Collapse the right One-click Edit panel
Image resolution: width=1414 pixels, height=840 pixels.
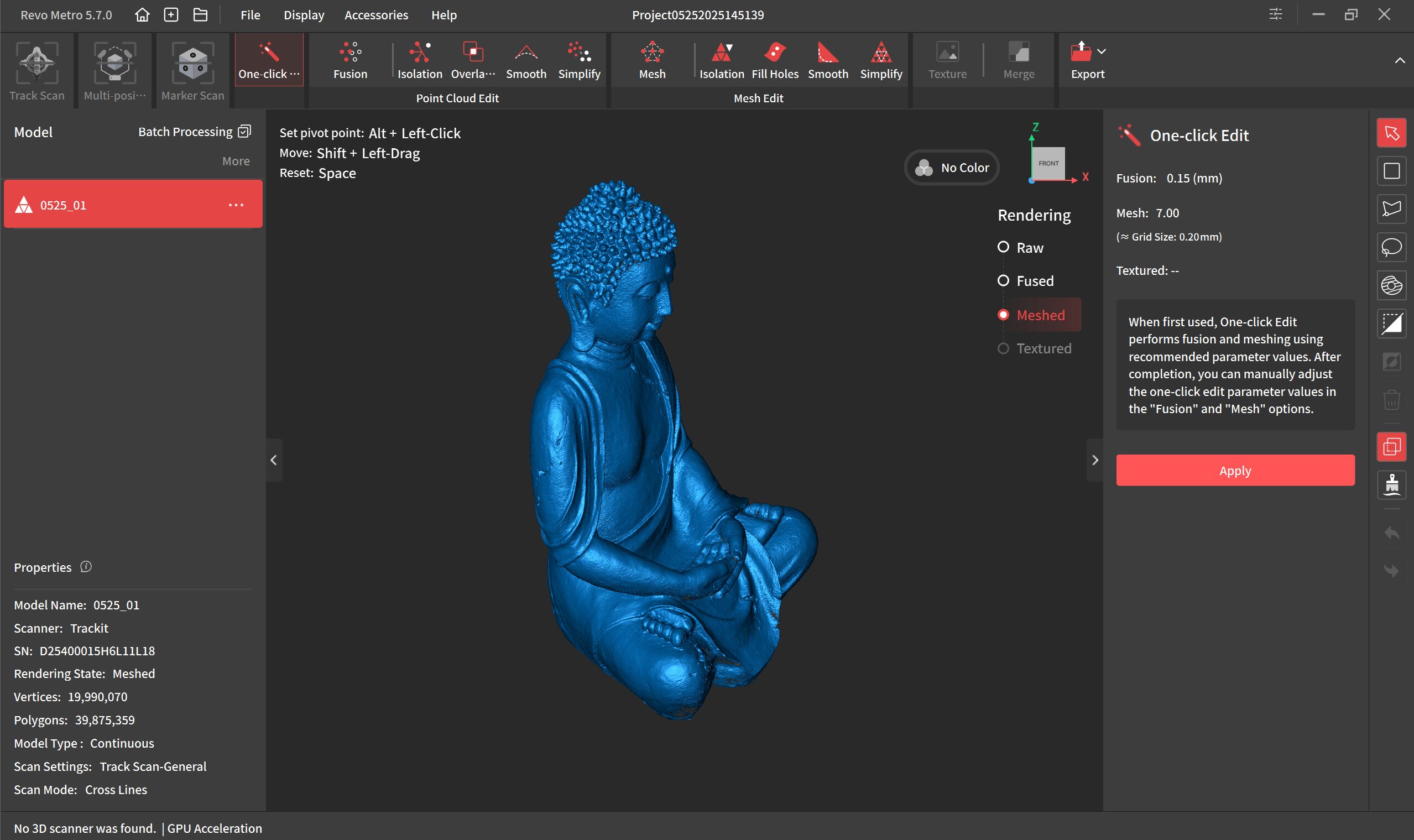point(1094,460)
